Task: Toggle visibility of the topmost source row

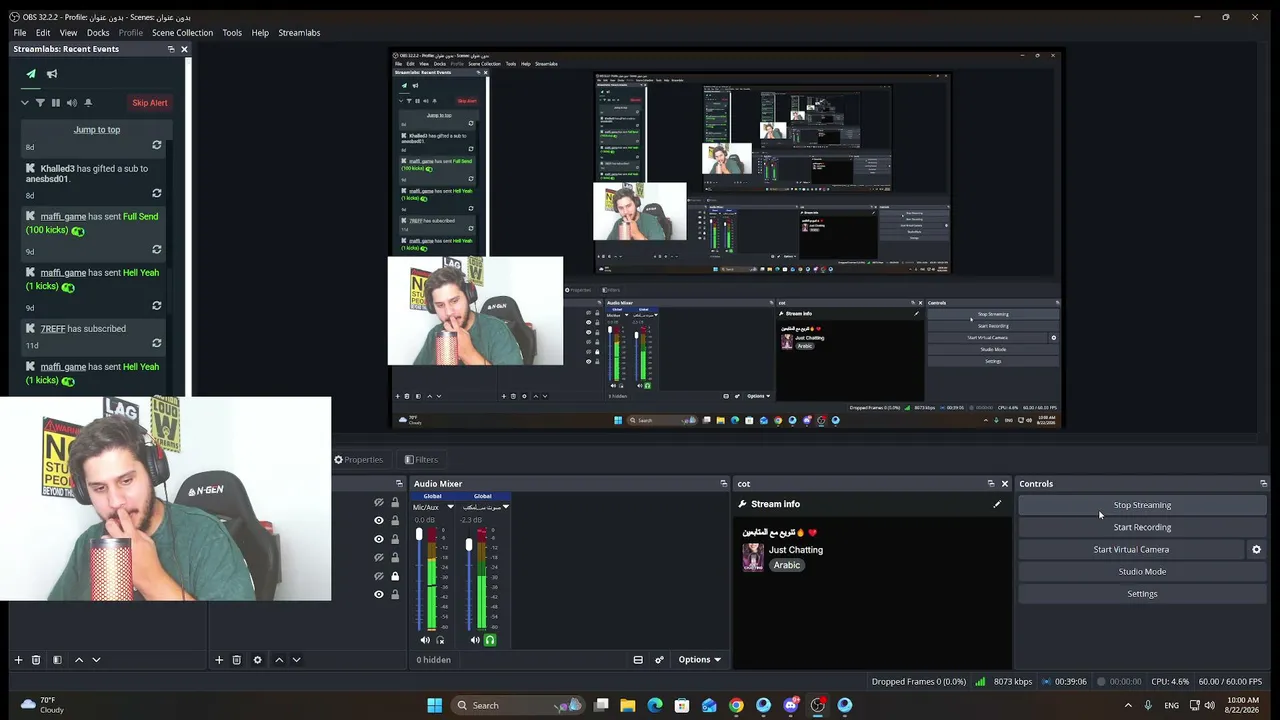Action: [x=379, y=503]
